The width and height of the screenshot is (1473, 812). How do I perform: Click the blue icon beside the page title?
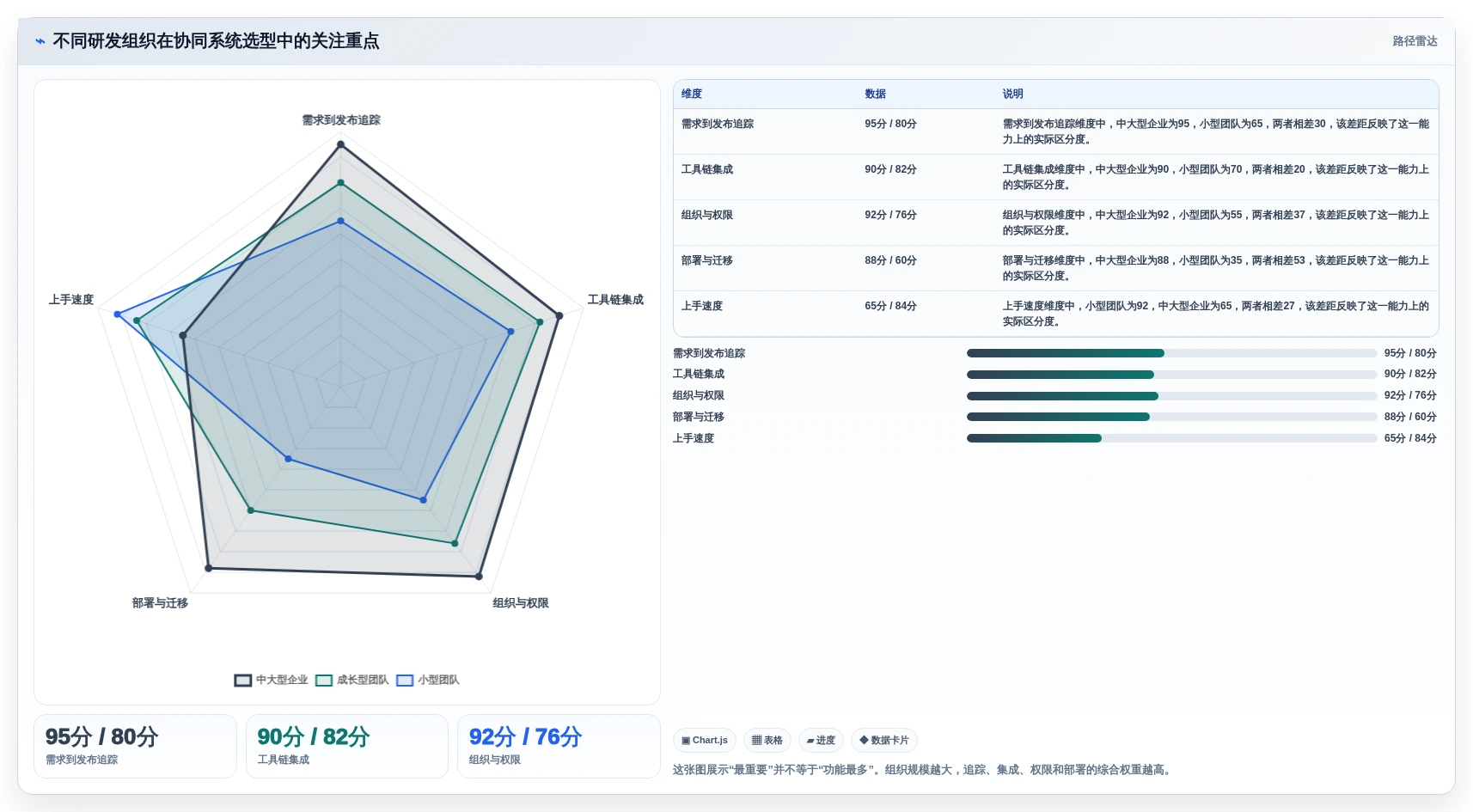(x=40, y=41)
